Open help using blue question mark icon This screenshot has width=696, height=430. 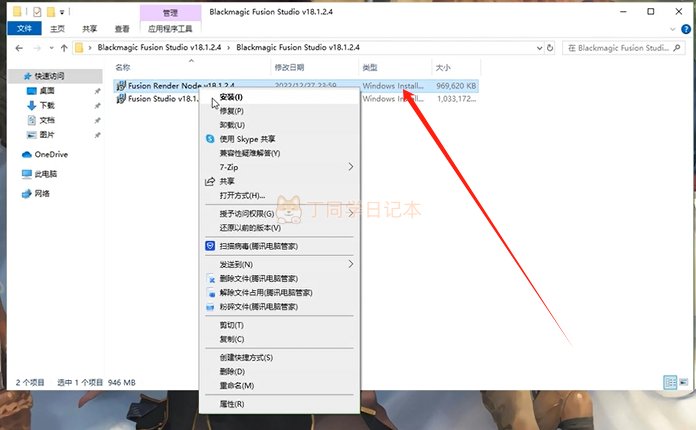[686, 29]
